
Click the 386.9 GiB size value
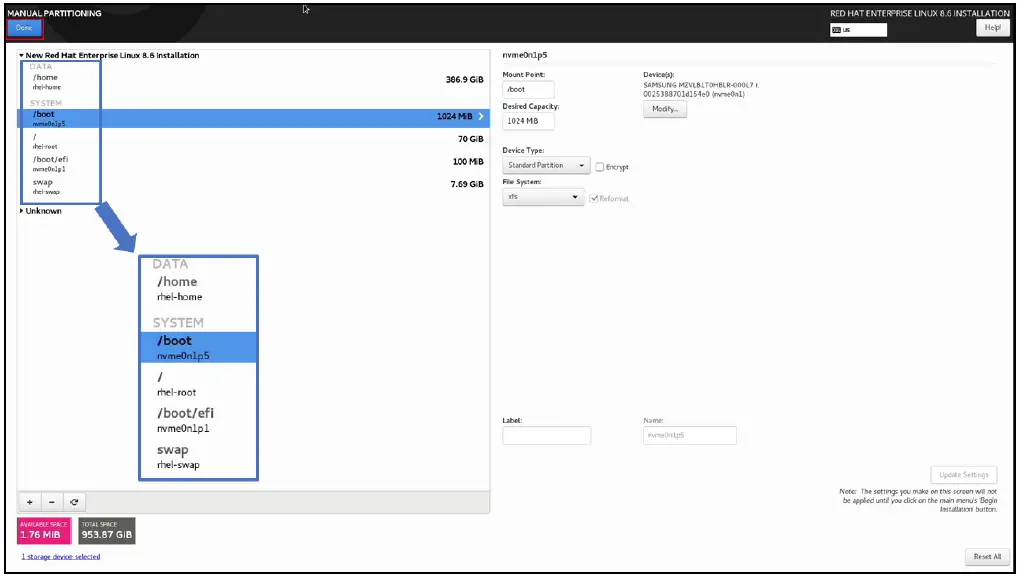click(464, 79)
